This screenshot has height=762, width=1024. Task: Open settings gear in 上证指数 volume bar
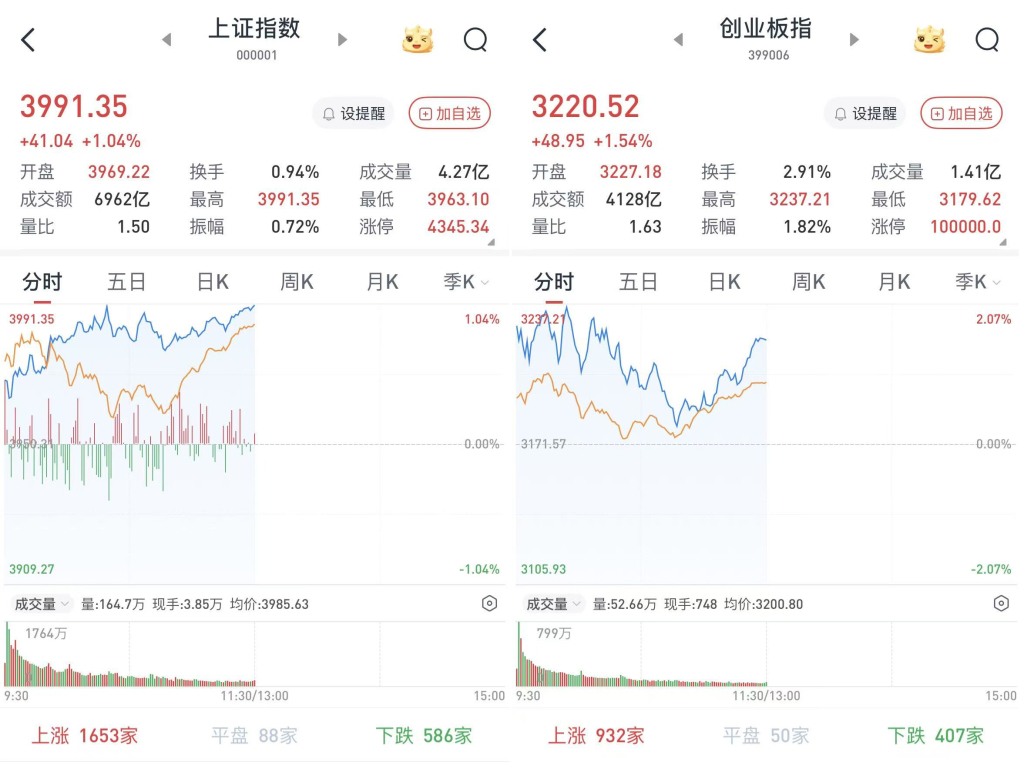[x=489, y=604]
